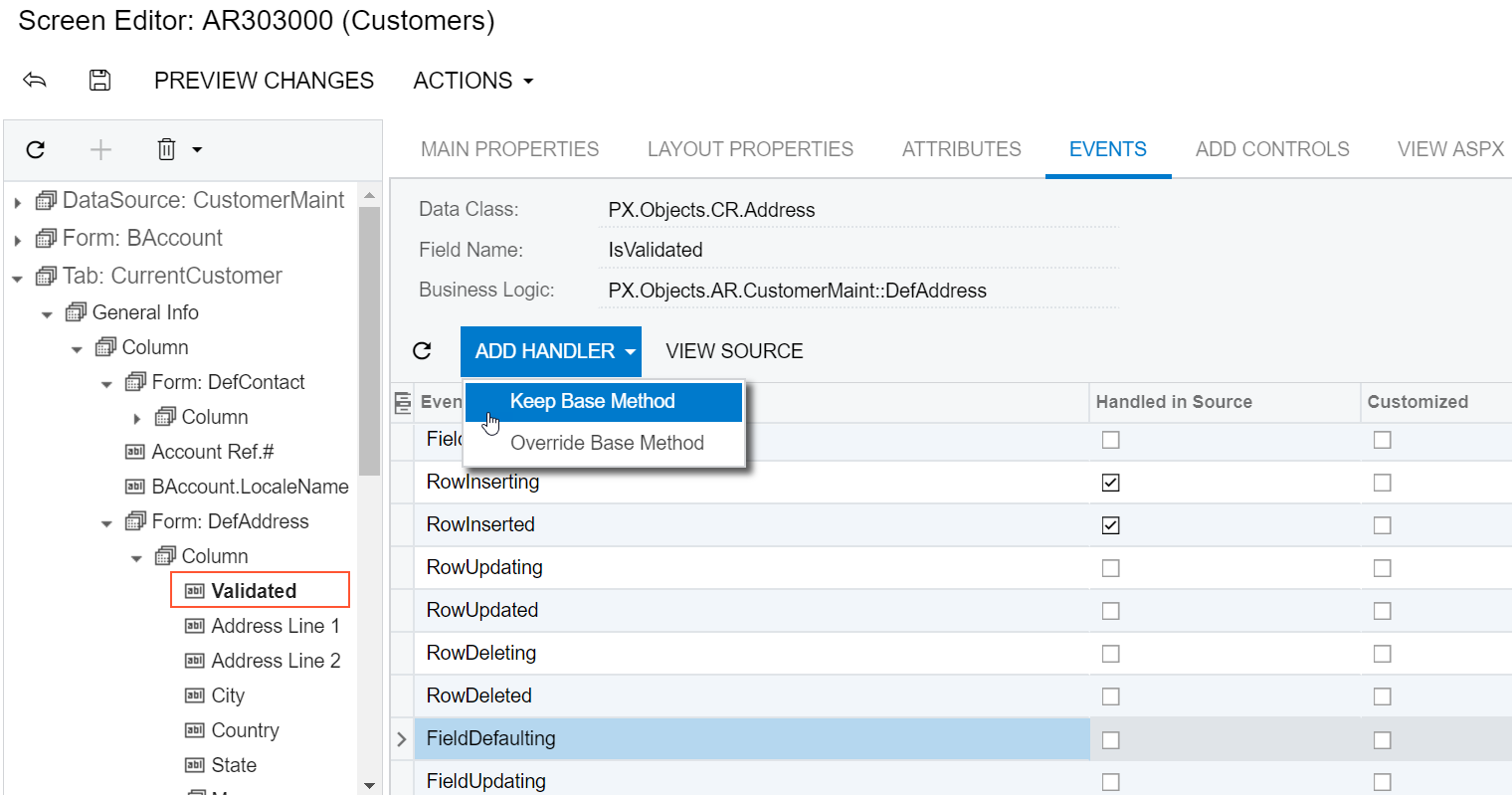1512x795 pixels.
Task: Refresh the control tree panel
Action: [x=36, y=149]
